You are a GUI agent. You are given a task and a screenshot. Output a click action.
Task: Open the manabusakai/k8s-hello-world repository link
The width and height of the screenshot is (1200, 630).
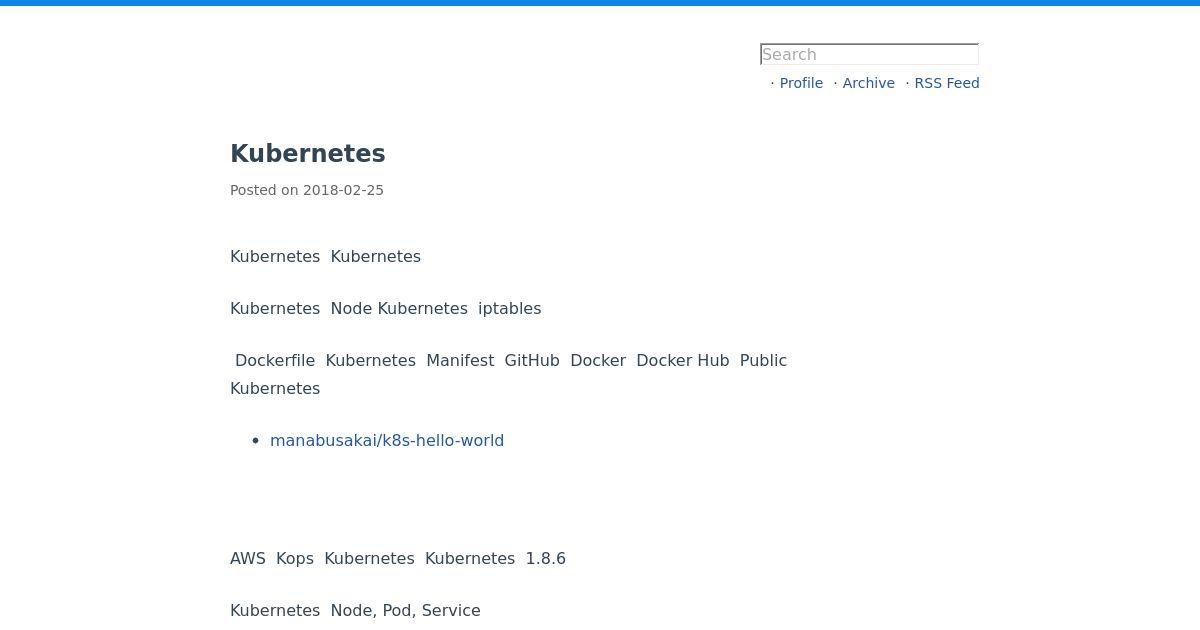[387, 440]
